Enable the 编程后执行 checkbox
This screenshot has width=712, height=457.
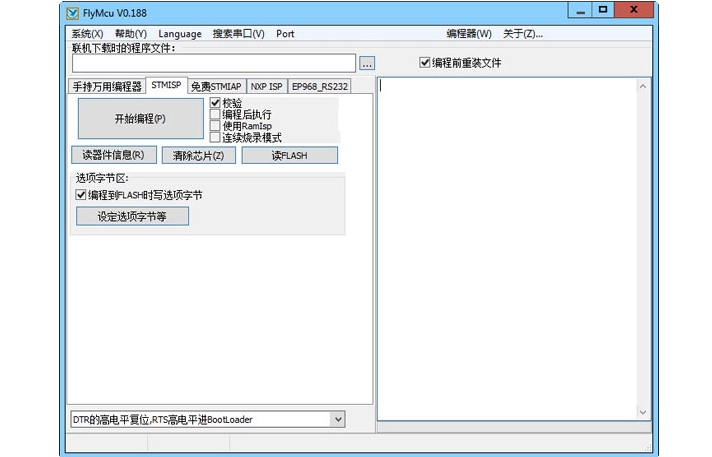pos(241,114)
